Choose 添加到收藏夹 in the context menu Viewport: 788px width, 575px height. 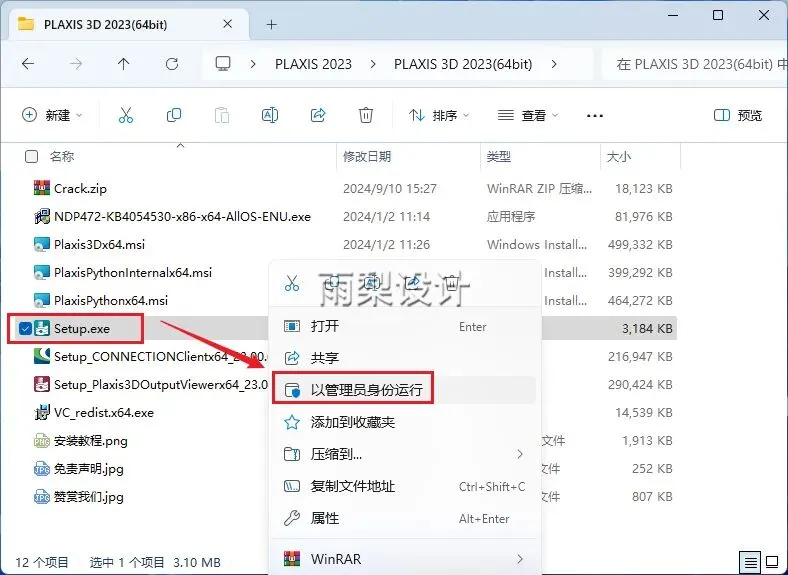coord(405,422)
